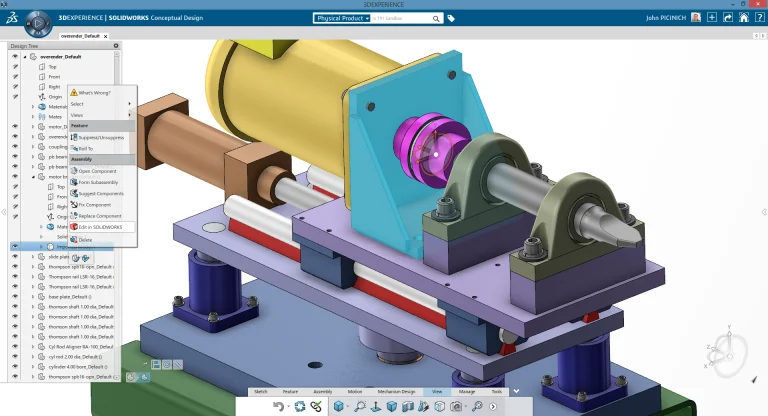Click the section view icon
Image resolution: width=768 pixels, height=416 pixels.
click(407, 406)
